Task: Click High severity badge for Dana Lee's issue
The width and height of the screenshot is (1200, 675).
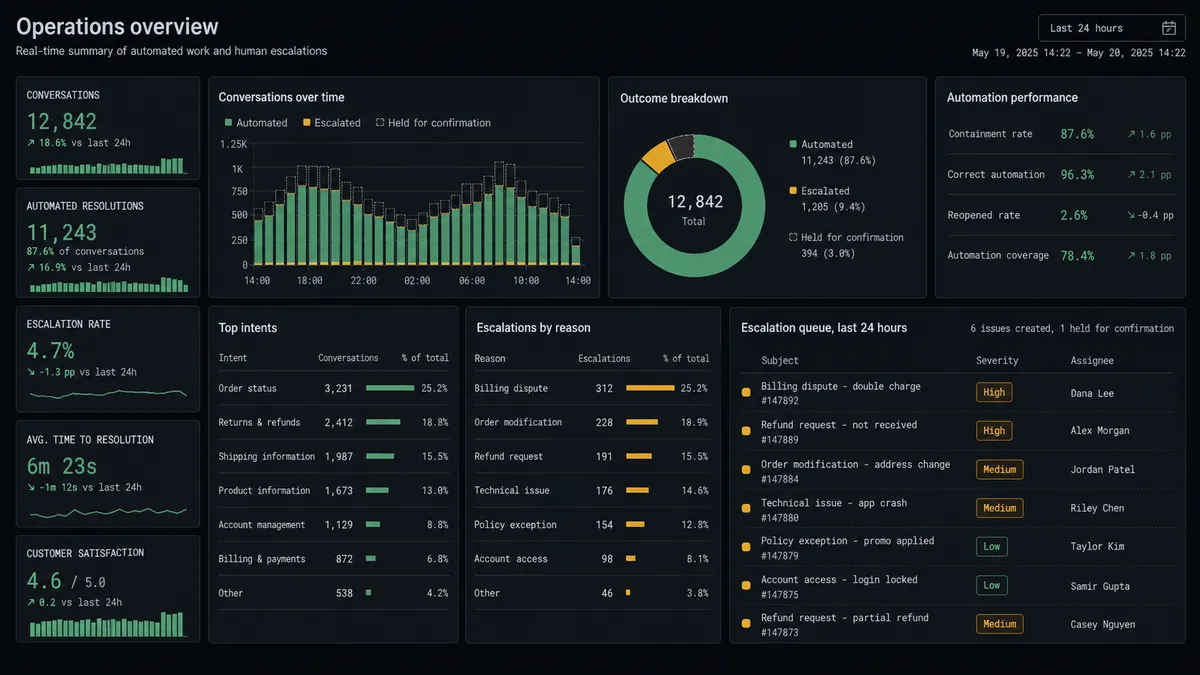Action: [994, 393]
